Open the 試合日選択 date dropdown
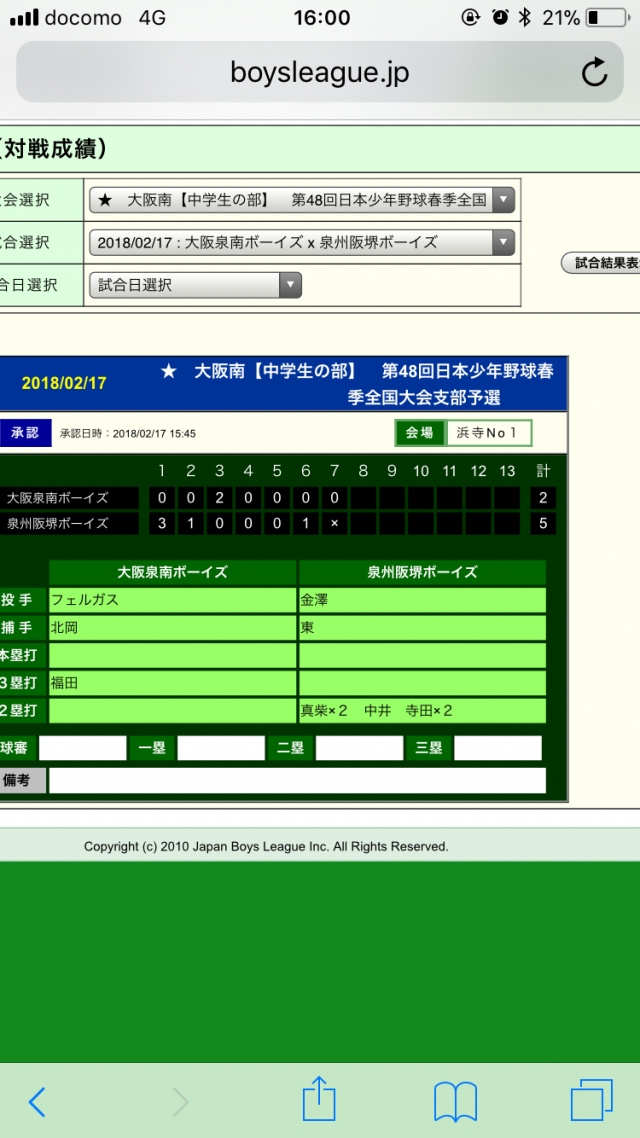 tap(195, 285)
